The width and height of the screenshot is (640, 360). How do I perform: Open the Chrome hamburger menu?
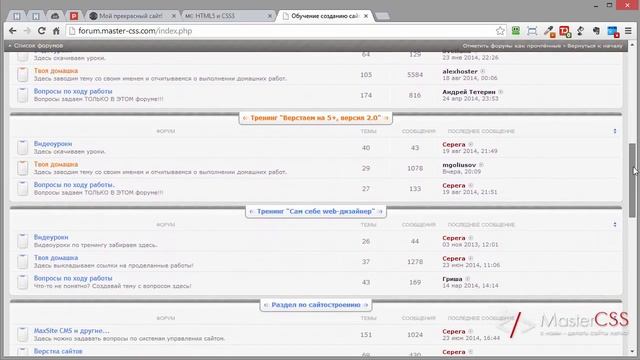click(x=628, y=31)
